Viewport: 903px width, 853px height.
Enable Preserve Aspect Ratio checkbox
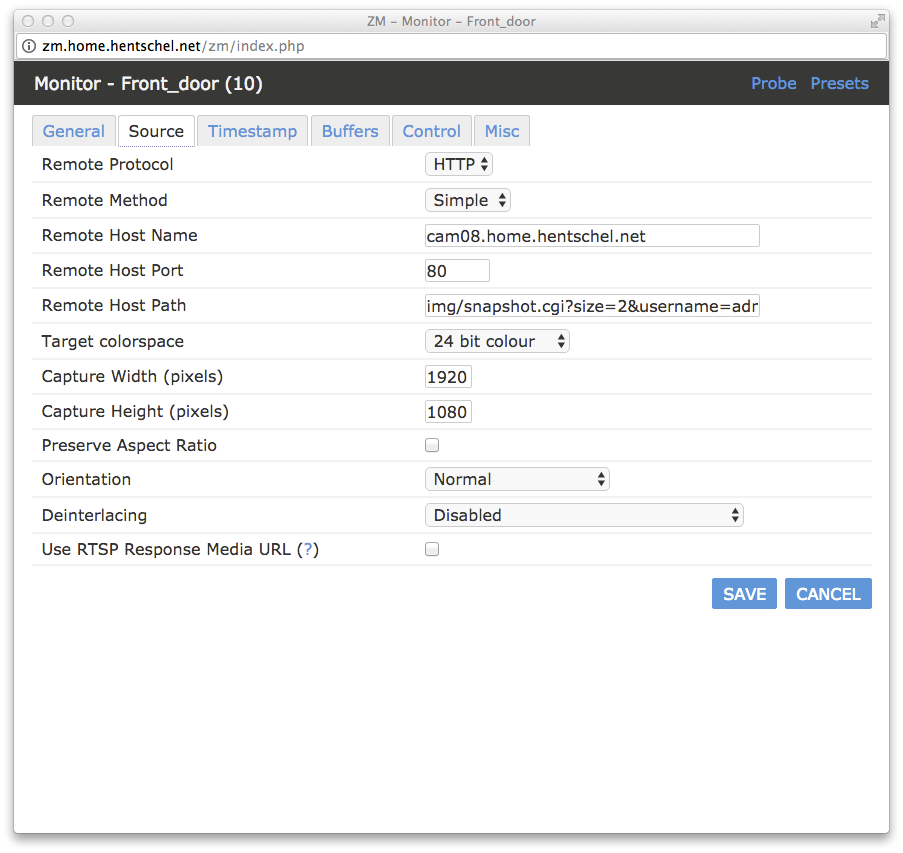click(x=432, y=445)
